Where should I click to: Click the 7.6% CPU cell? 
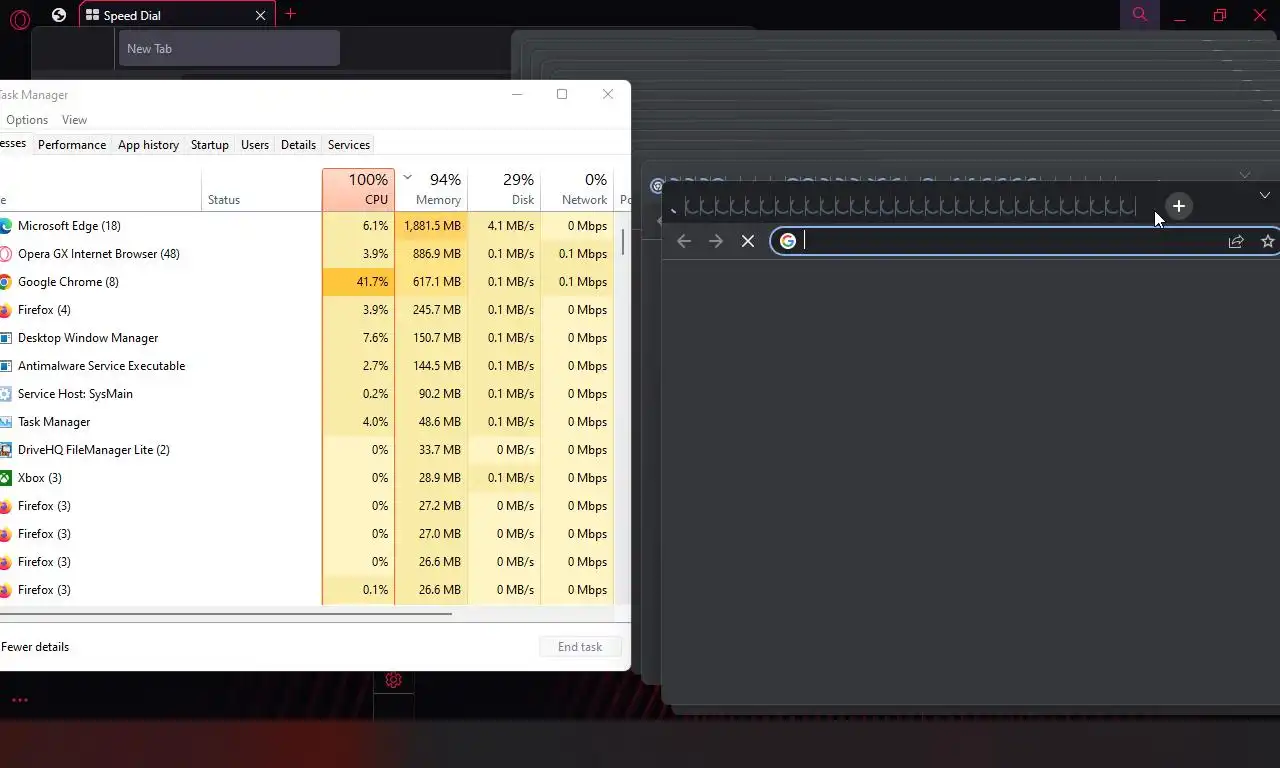[358, 338]
